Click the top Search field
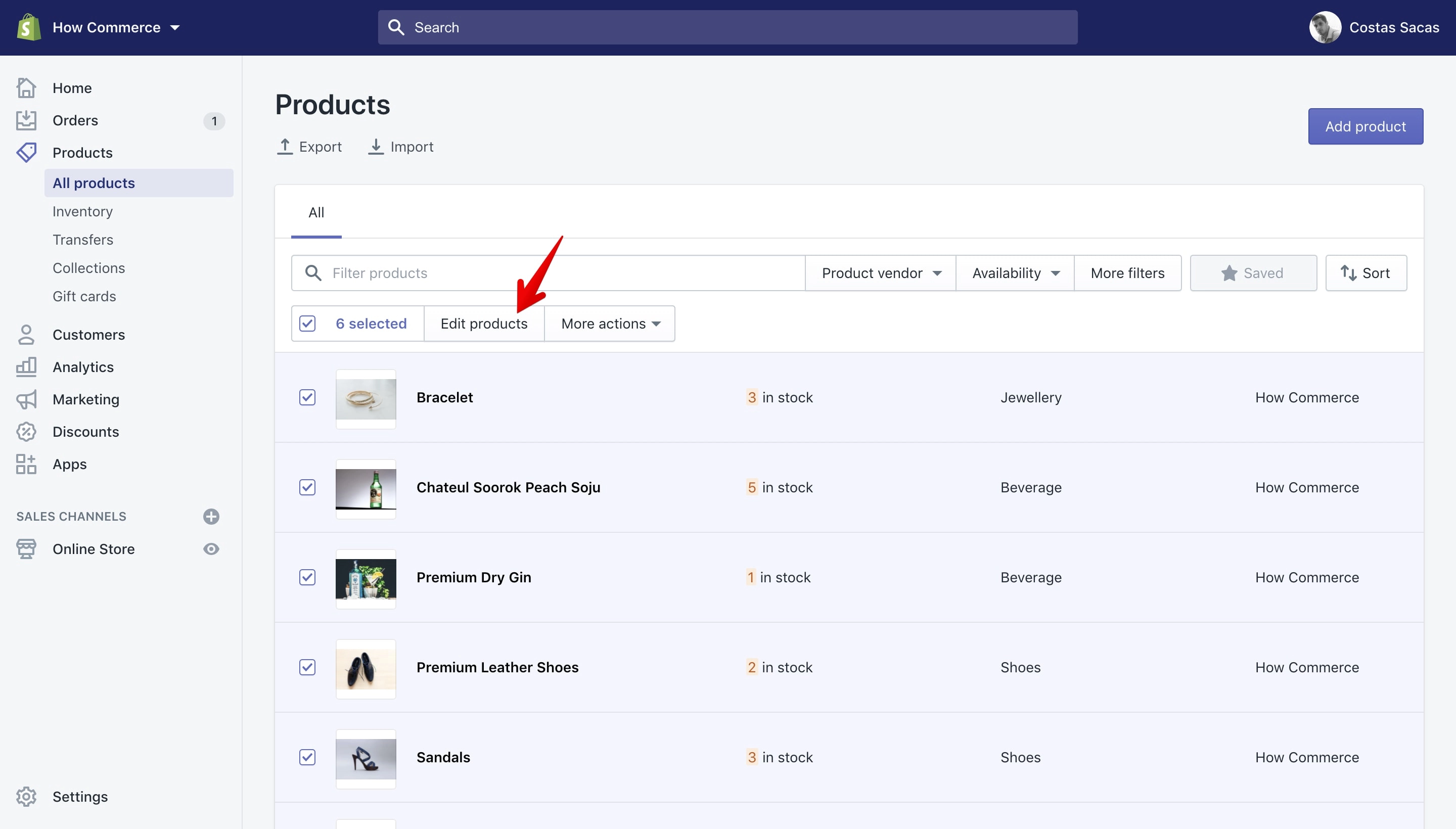The height and width of the screenshot is (829, 1456). click(727, 27)
